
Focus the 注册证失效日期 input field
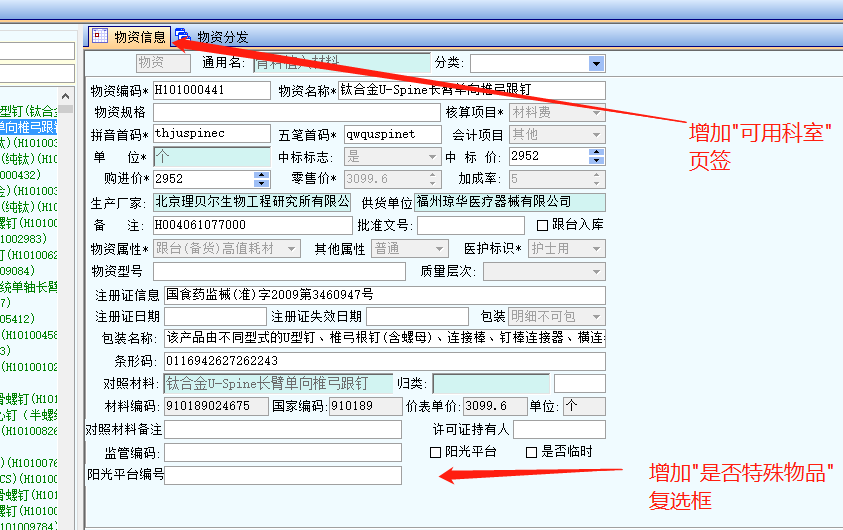pyautogui.click(x=417, y=316)
